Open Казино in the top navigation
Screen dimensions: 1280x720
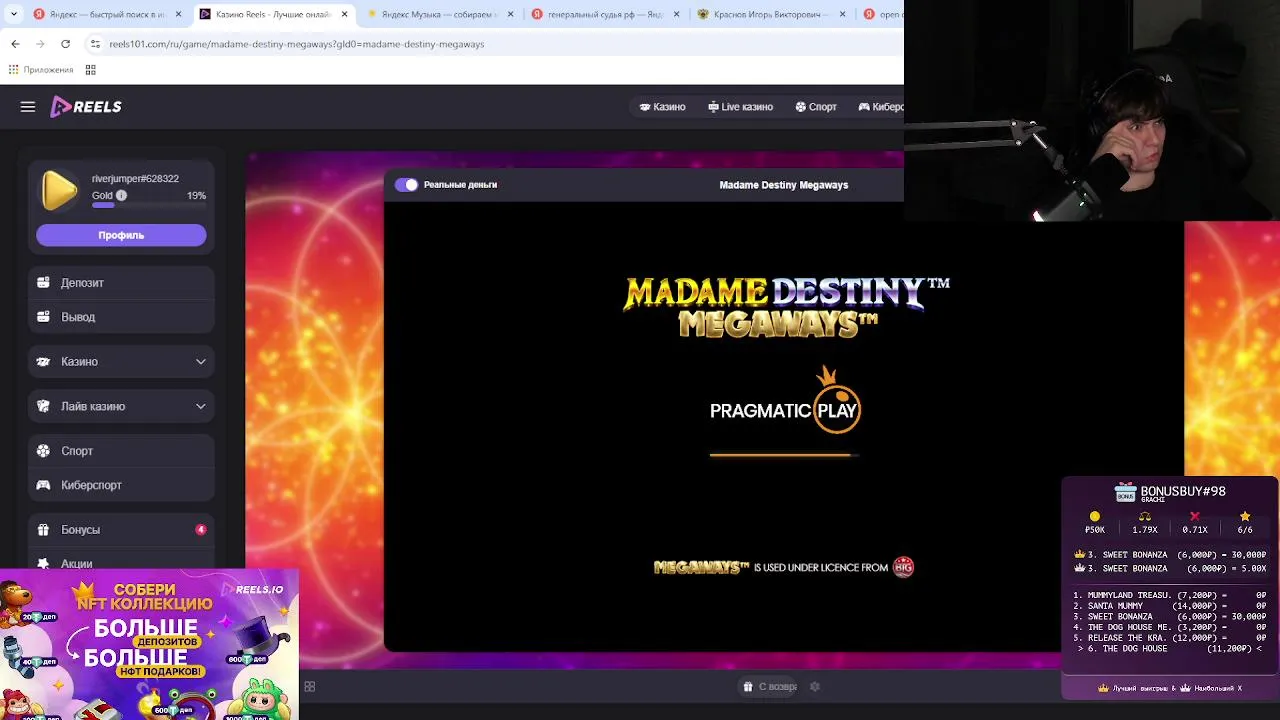[x=662, y=107]
